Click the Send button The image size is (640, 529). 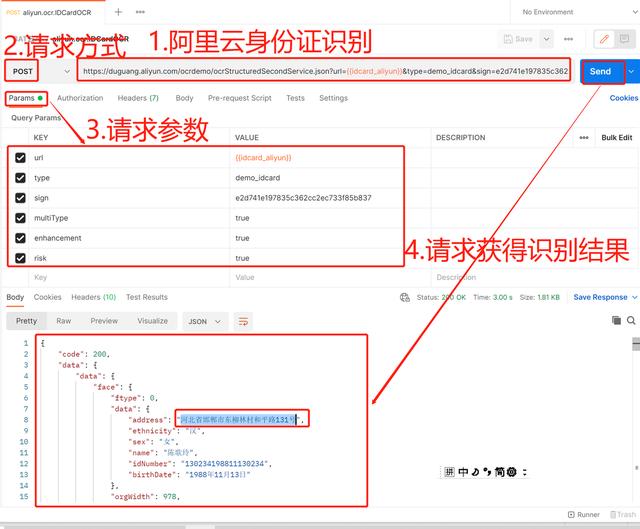tap(602, 71)
